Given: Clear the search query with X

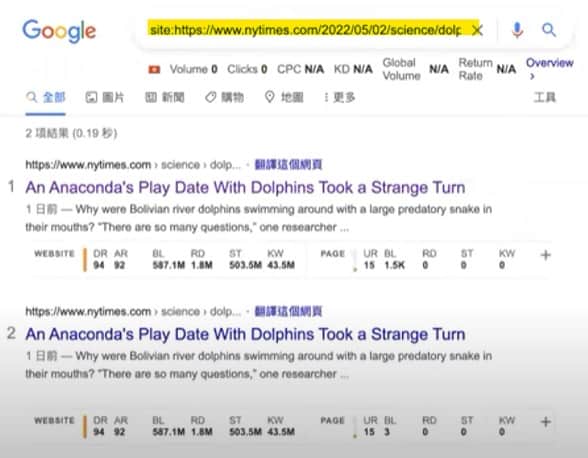Looking at the screenshot, I should click(477, 30).
